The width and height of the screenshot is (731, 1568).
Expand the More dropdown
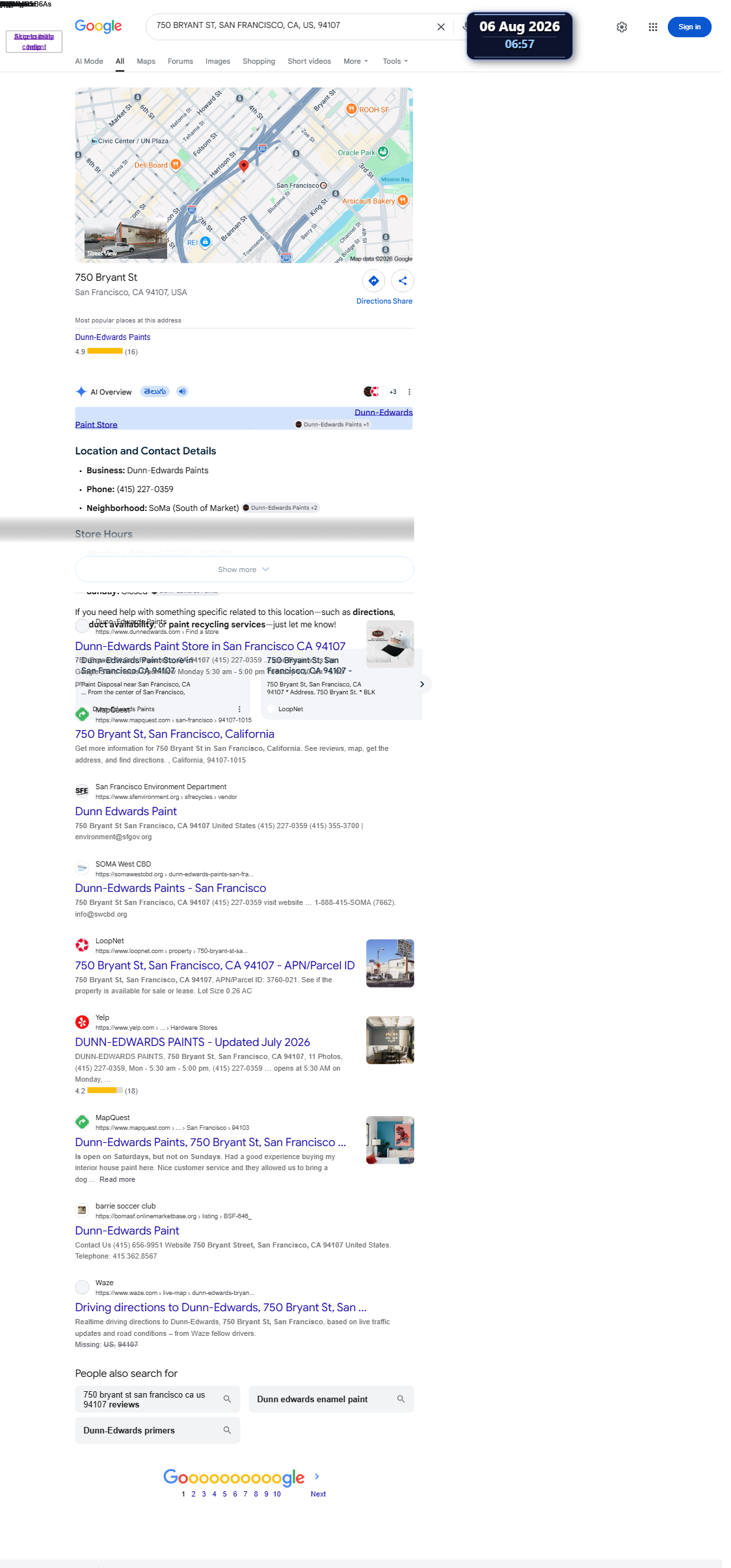click(x=356, y=61)
